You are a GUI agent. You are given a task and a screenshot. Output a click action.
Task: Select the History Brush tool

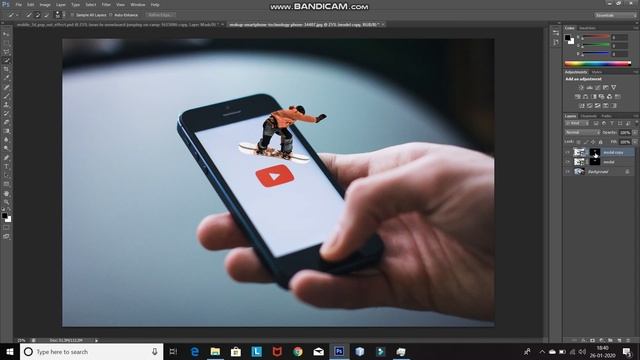click(6, 114)
